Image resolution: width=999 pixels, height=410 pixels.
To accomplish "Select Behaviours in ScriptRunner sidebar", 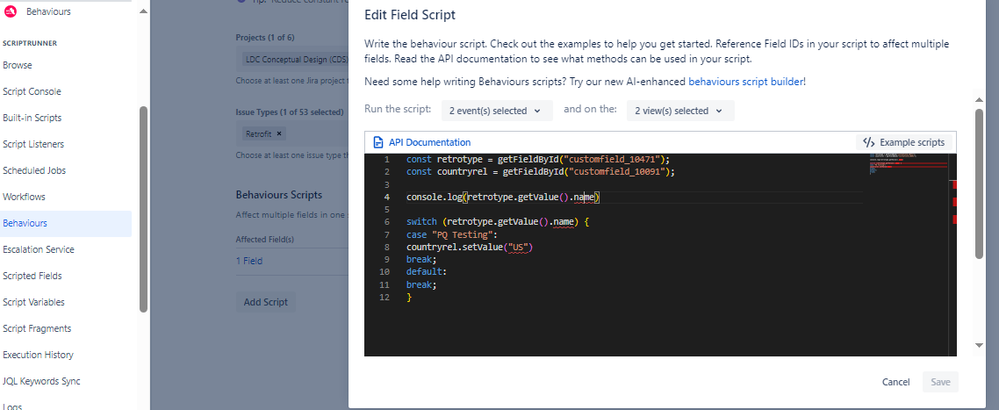I will (x=25, y=223).
